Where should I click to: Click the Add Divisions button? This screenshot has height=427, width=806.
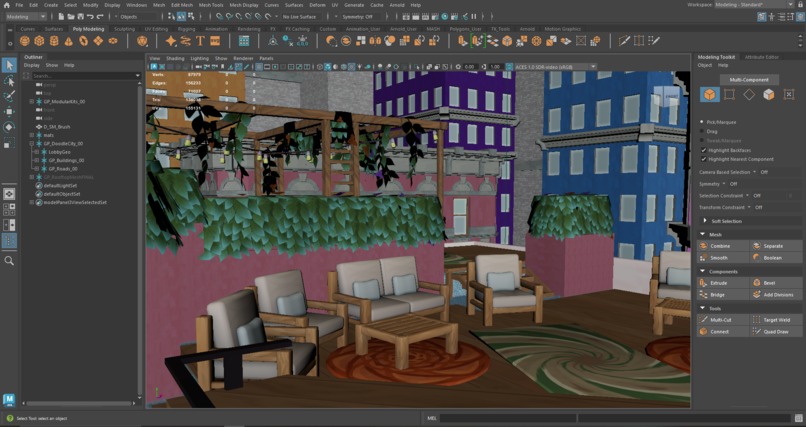(x=776, y=295)
